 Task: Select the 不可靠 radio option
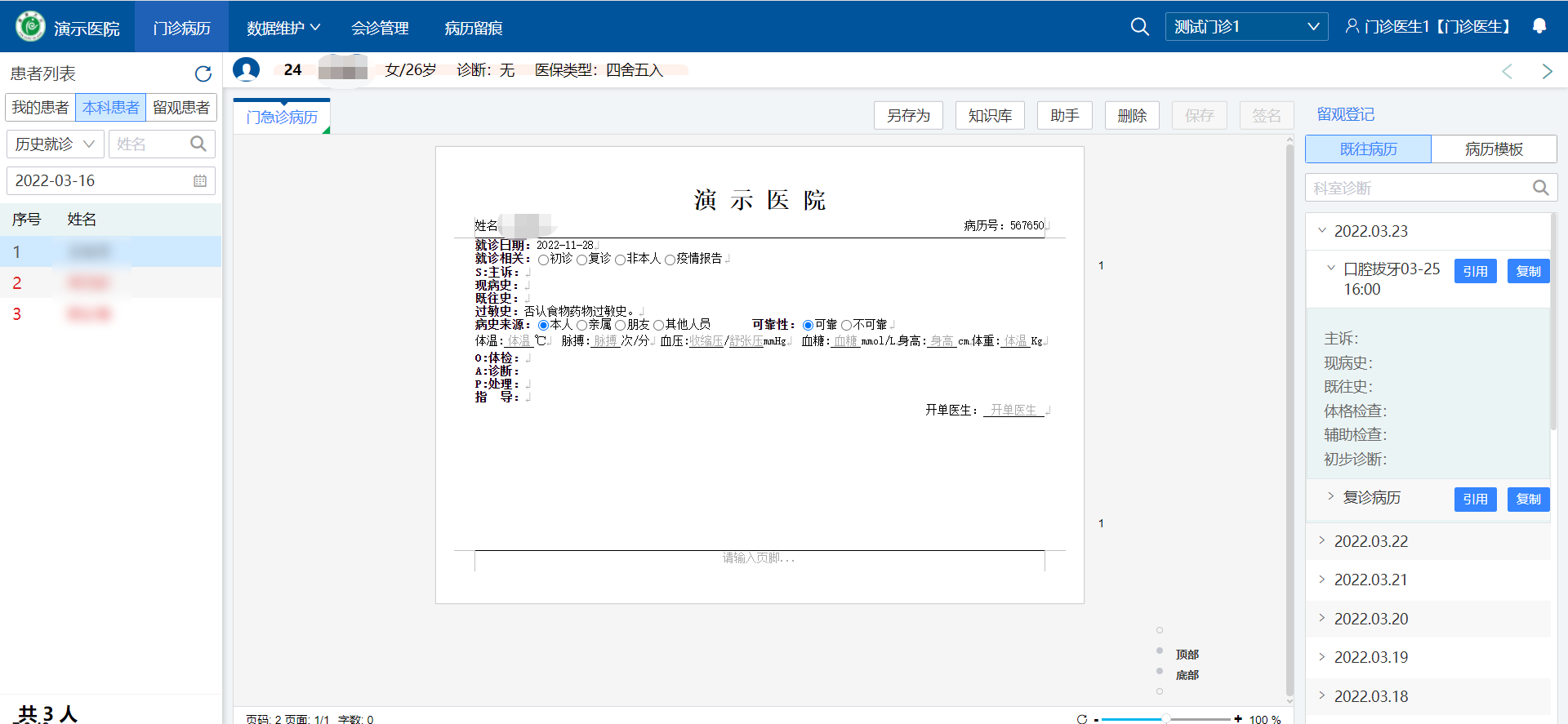point(847,325)
